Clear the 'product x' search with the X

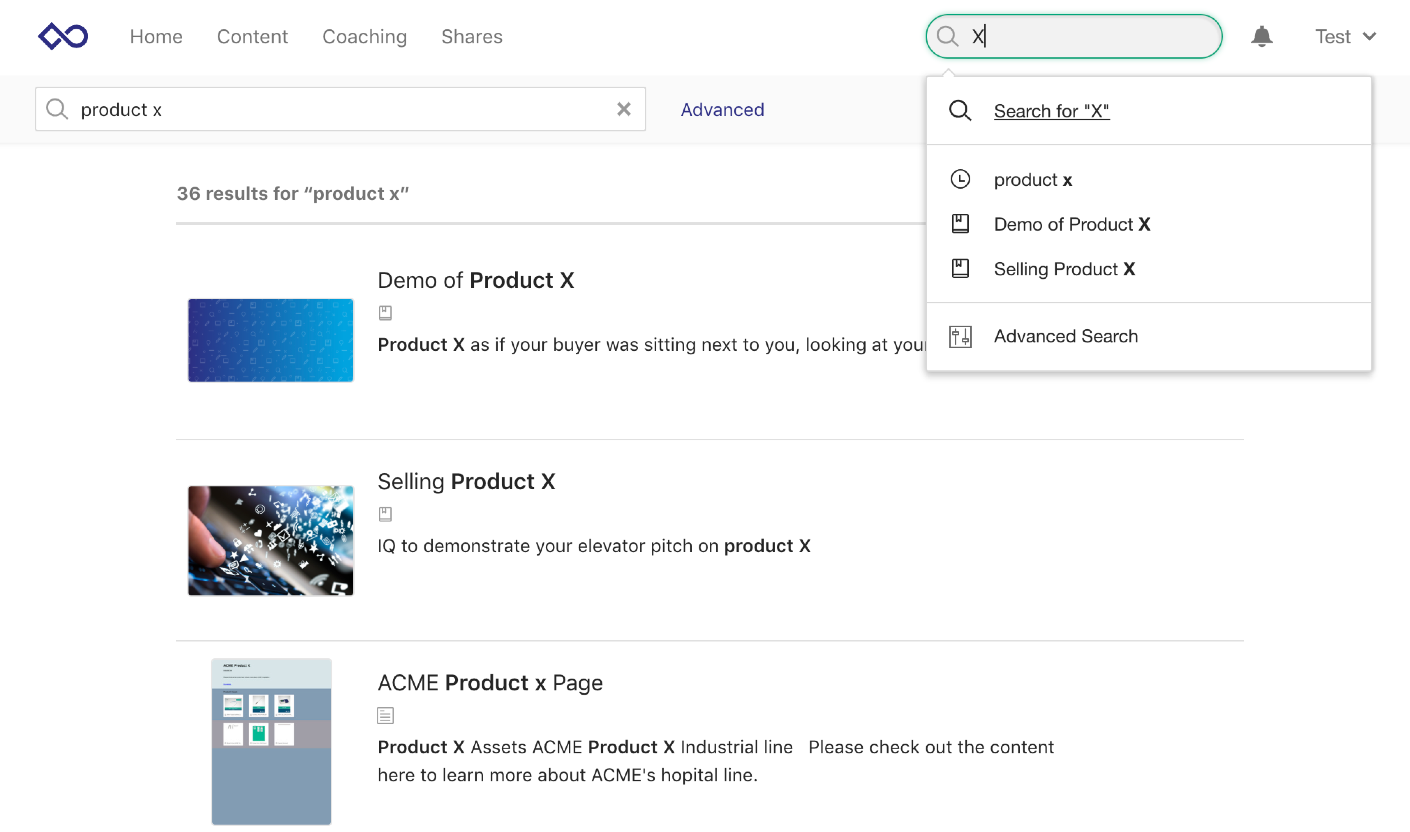click(x=623, y=109)
